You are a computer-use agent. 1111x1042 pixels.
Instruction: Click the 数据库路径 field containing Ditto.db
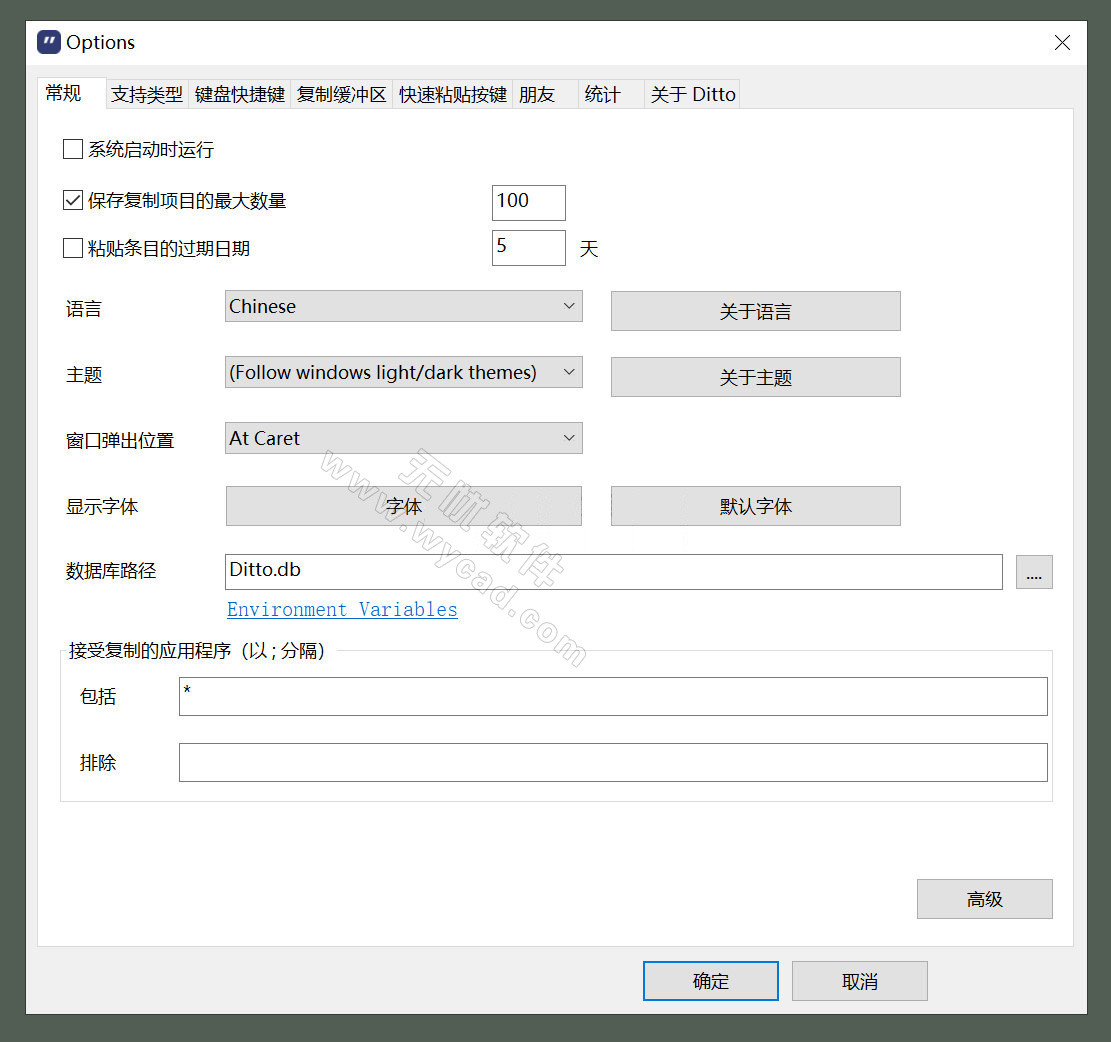pyautogui.click(x=613, y=572)
